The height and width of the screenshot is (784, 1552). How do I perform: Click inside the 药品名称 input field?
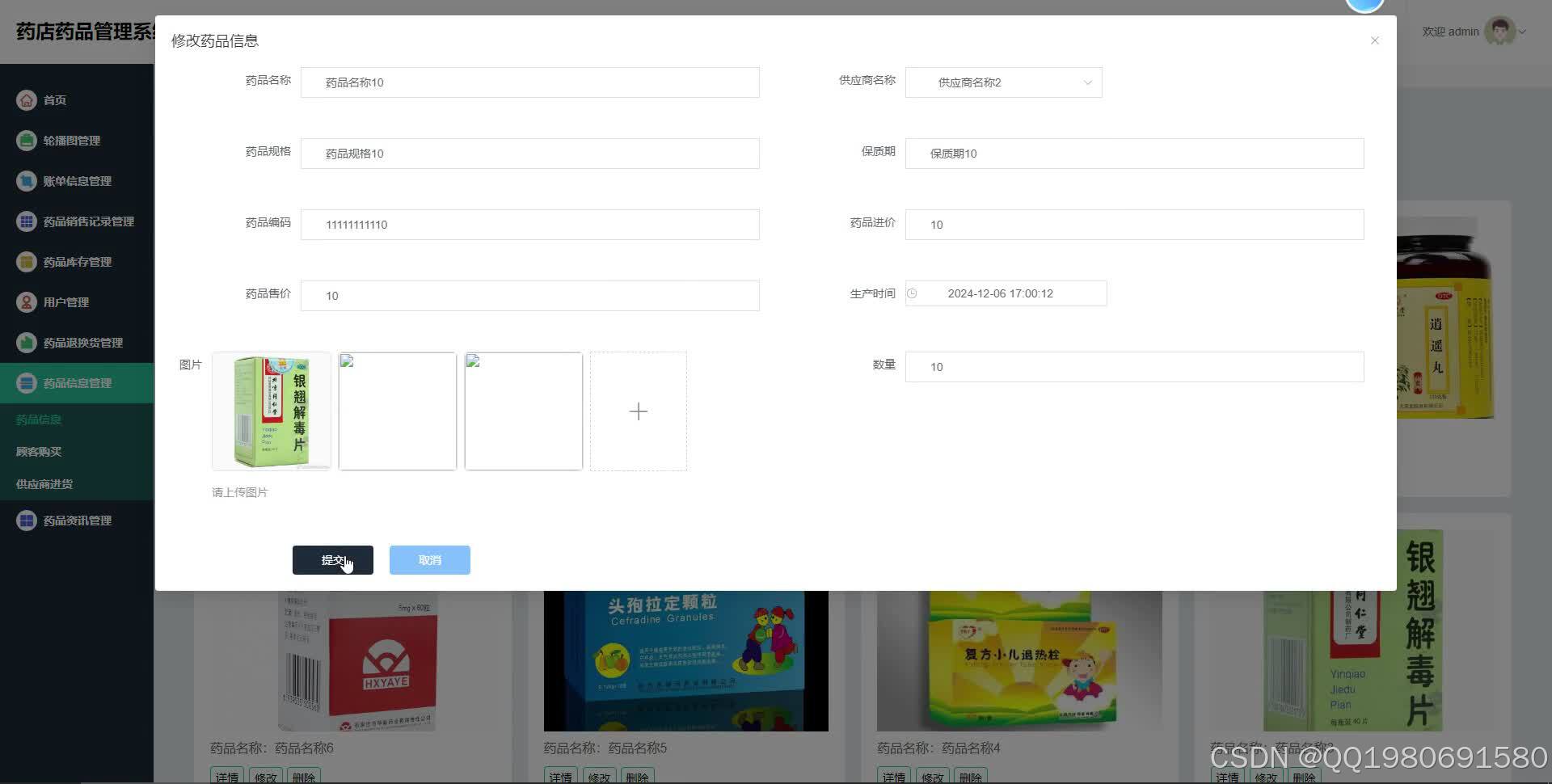coord(529,82)
